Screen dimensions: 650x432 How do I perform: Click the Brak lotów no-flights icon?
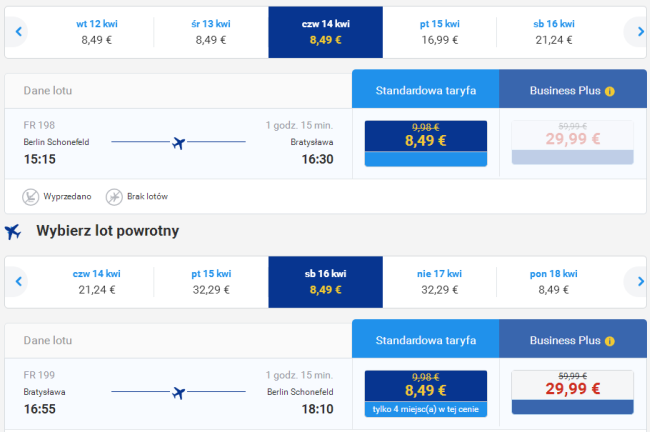(114, 197)
